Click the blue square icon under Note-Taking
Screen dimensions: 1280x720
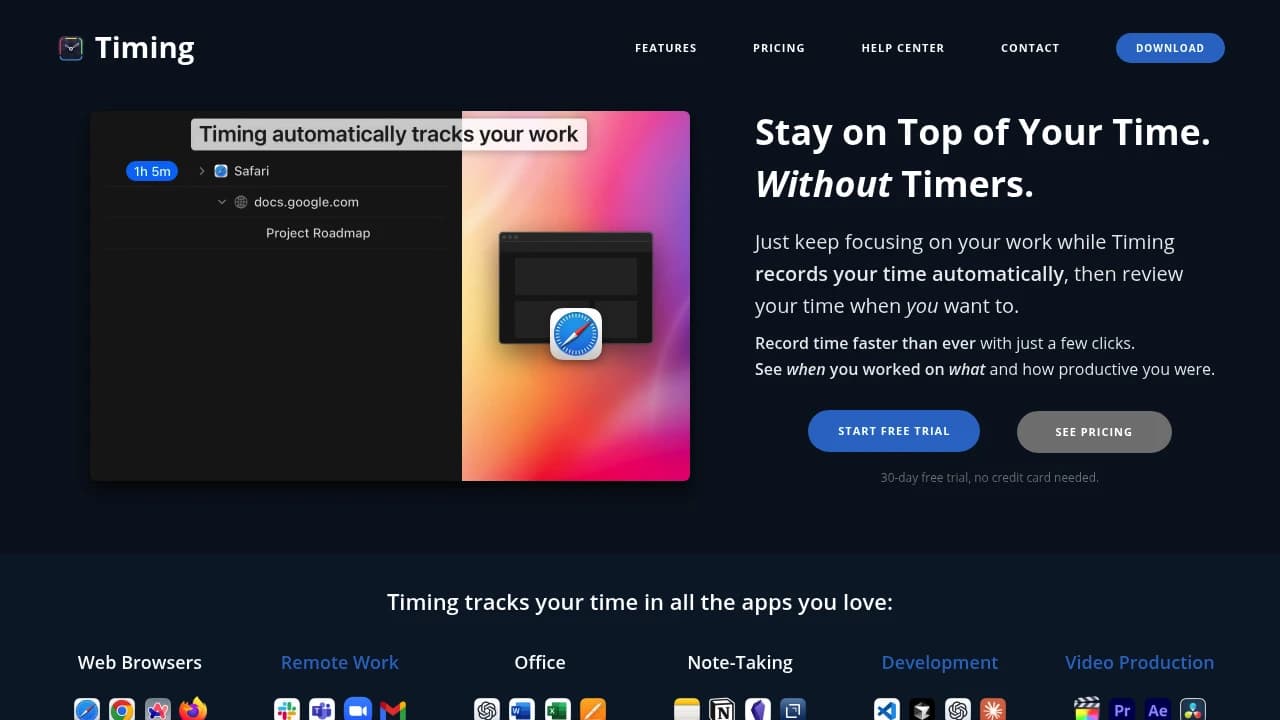[x=793, y=709]
